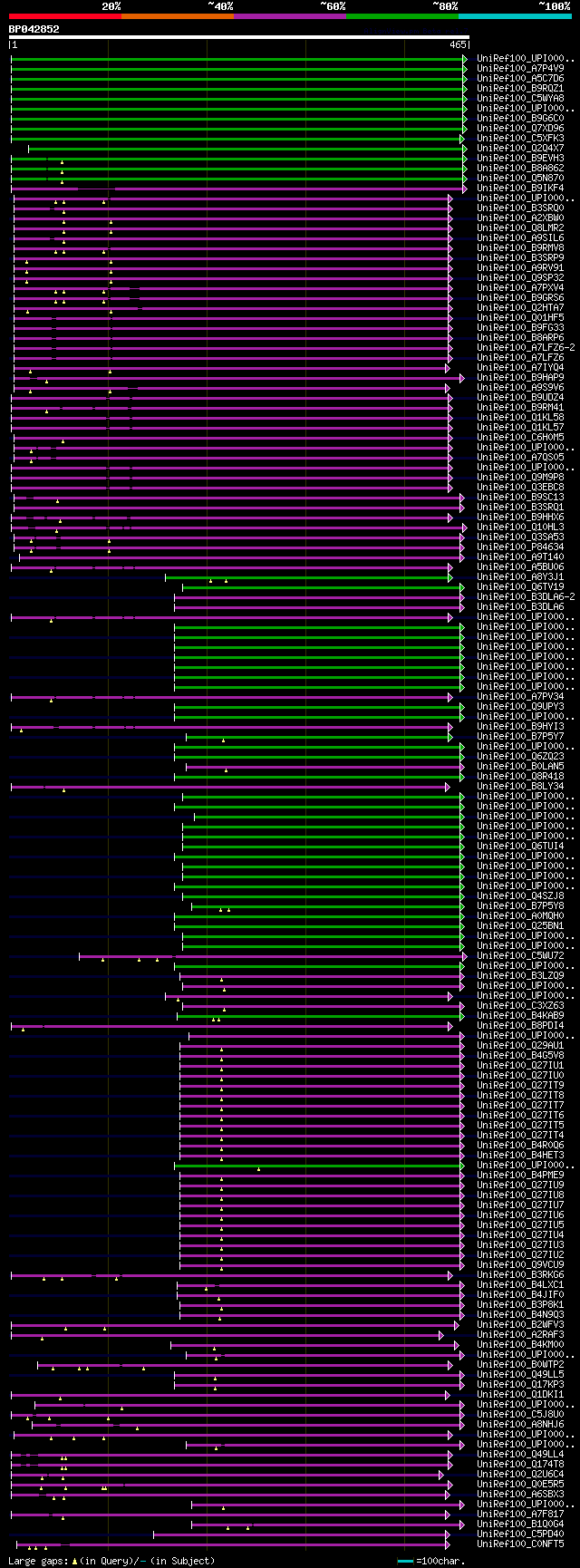580x1568 pixels.
Task: Select hit label UniRef100_B8LY34
Action: pos(520,786)
